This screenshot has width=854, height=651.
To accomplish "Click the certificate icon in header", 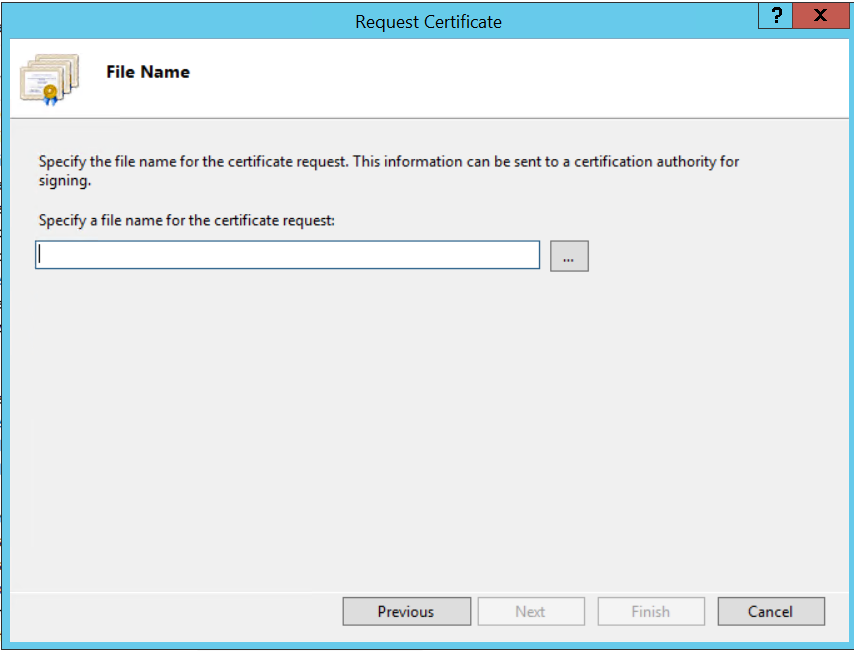I will 50,79.
